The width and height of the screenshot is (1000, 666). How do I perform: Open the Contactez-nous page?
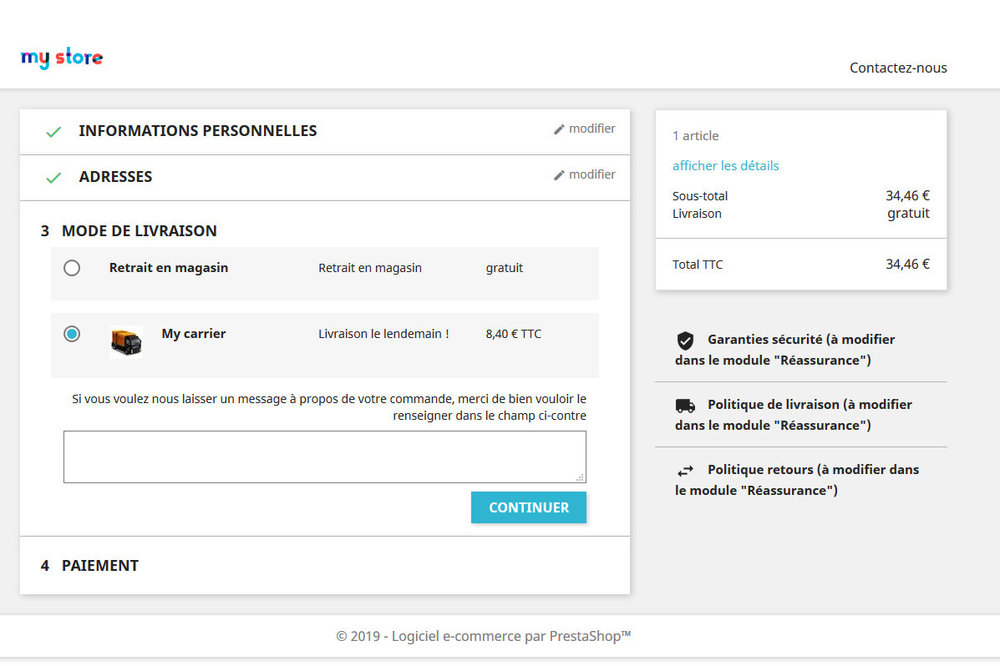tap(898, 68)
